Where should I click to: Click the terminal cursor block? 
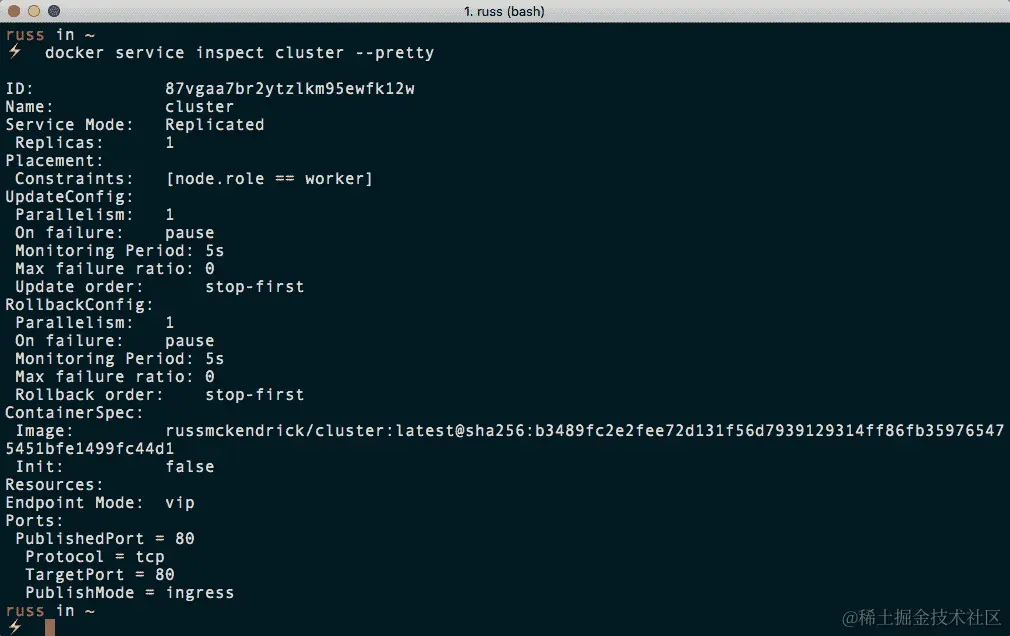(50, 628)
